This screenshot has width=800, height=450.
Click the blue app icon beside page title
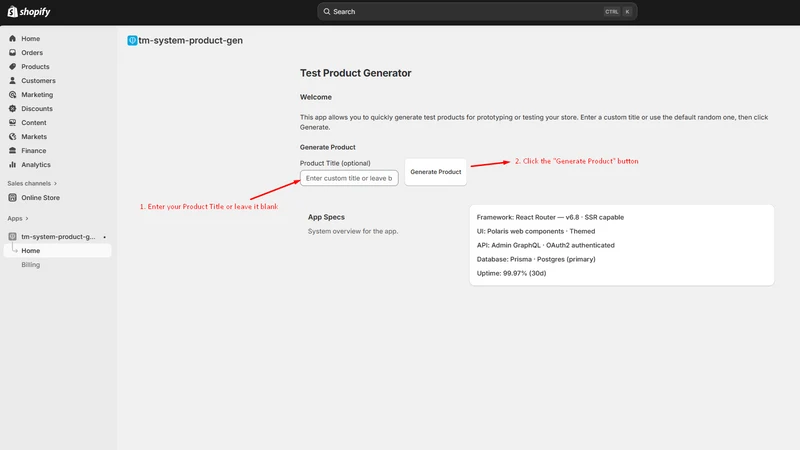[x=132, y=40]
